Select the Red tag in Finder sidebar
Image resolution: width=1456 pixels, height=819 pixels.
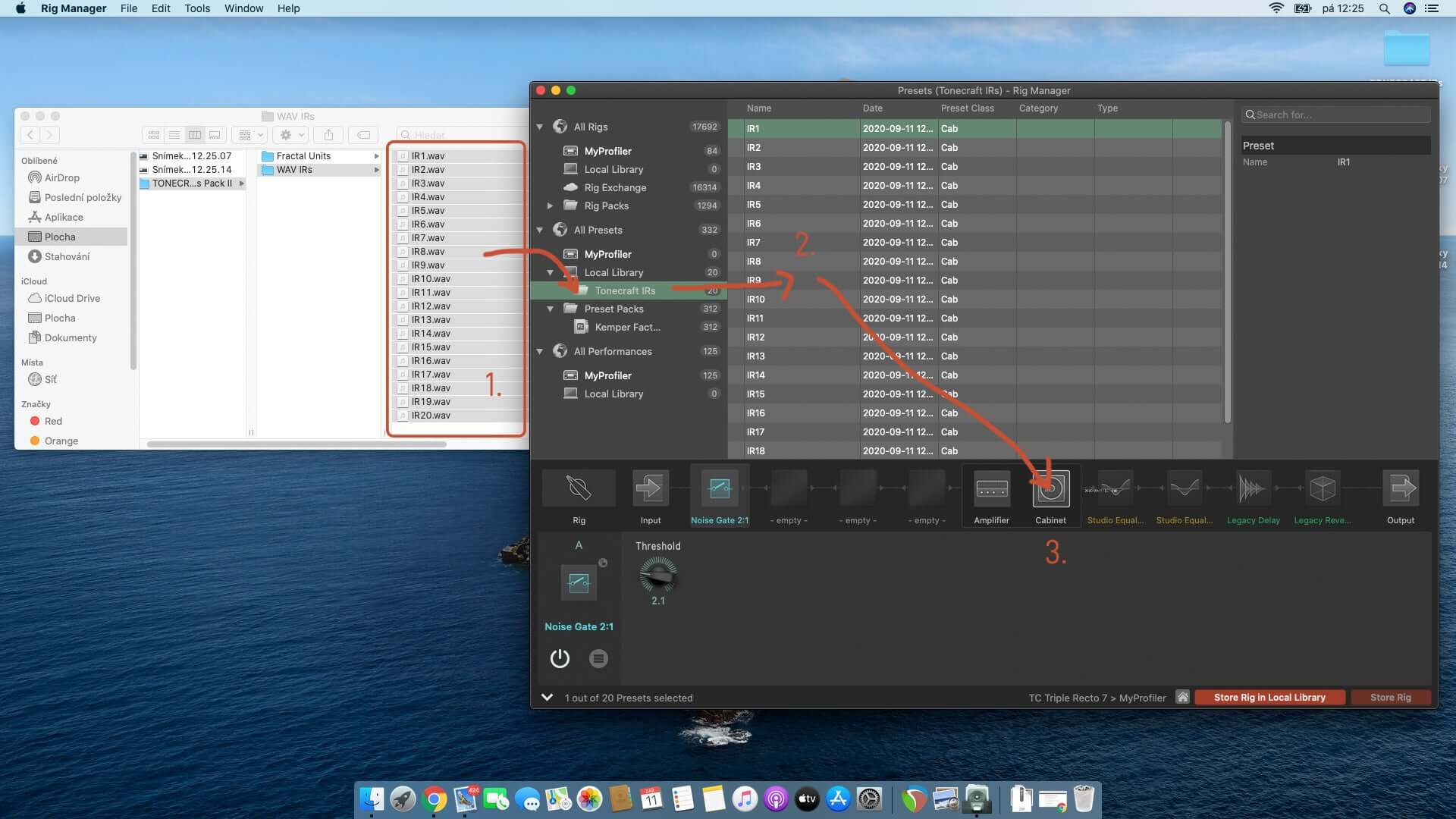[53, 421]
